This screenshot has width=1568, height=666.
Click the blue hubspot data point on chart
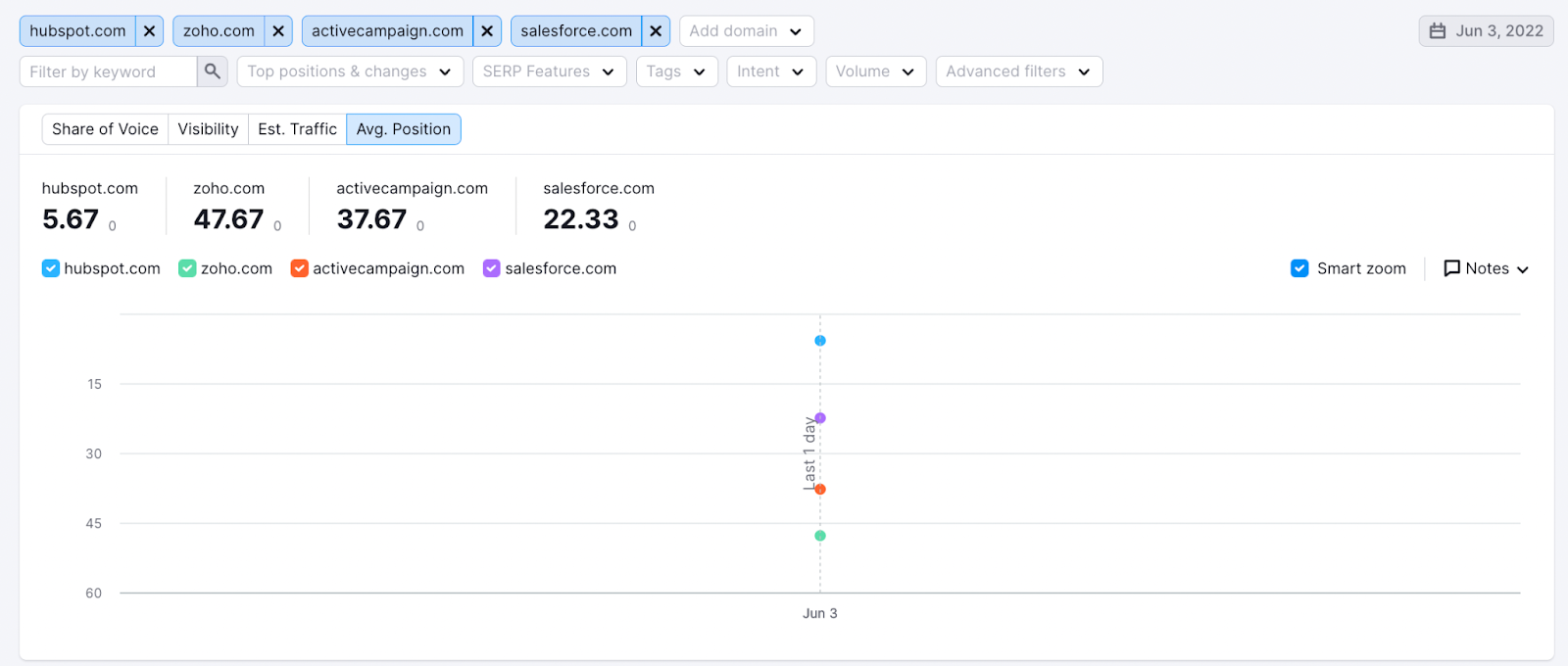click(820, 341)
